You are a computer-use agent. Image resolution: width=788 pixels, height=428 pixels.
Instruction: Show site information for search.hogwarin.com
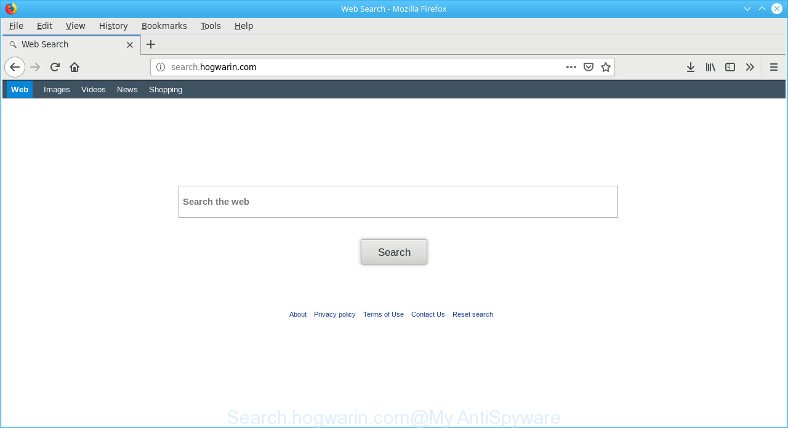(x=160, y=67)
